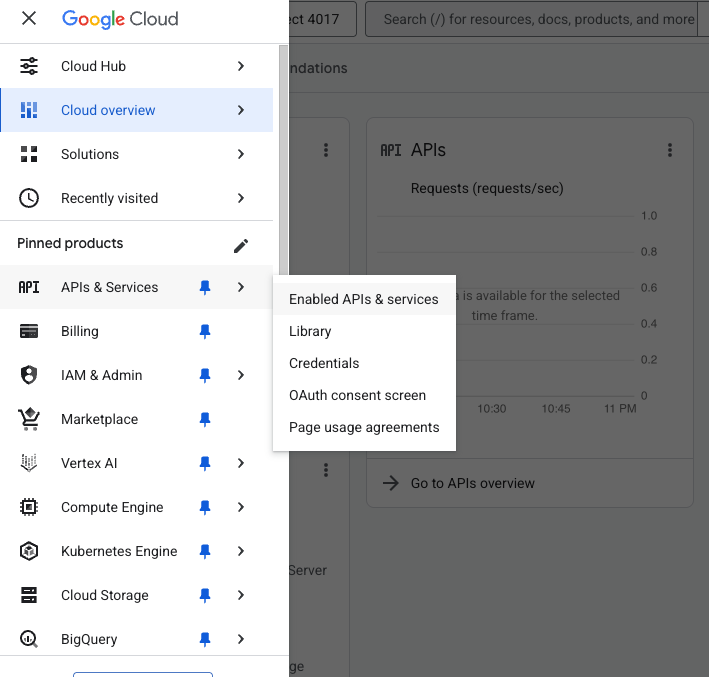709x677 pixels.
Task: Open Marketplace from pinned products
Action: click(137, 419)
